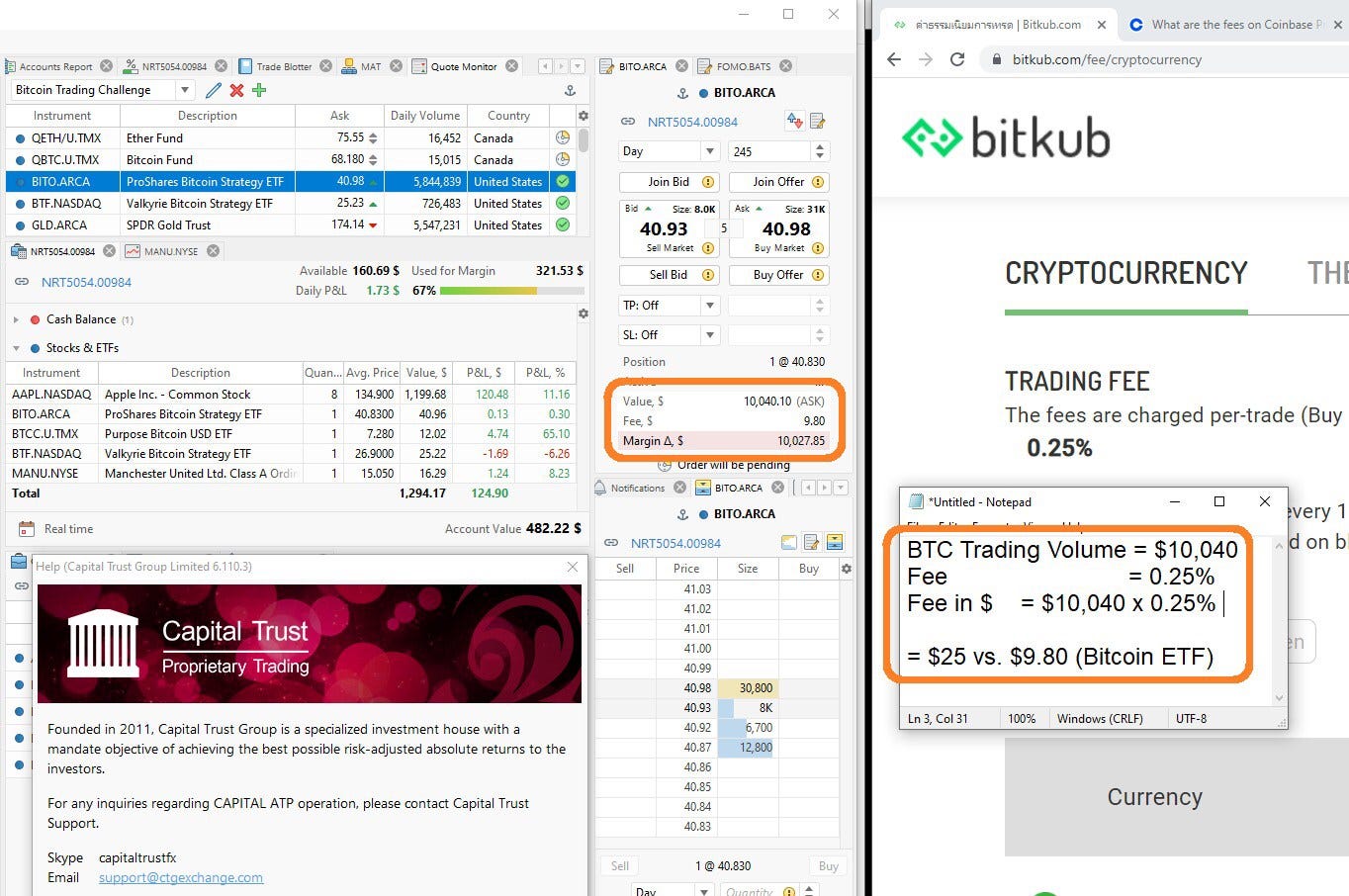Image resolution: width=1349 pixels, height=896 pixels.
Task: Select AAPL.NASDAQ position row
Action: [x=291, y=394]
